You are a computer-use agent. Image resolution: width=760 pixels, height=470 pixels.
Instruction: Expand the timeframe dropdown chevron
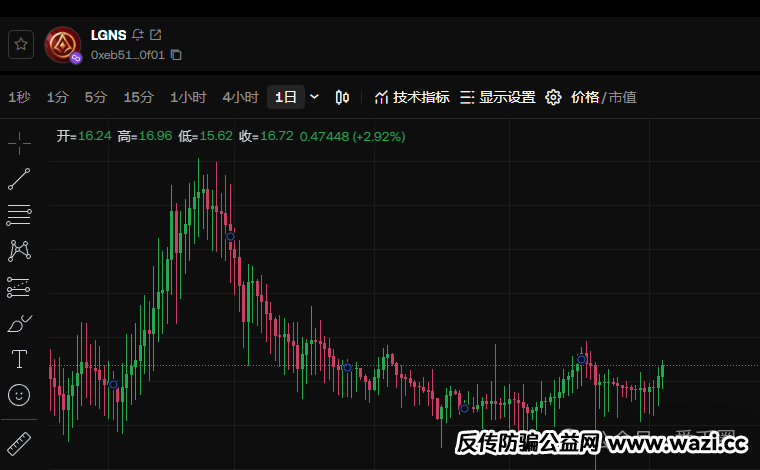pyautogui.click(x=314, y=97)
